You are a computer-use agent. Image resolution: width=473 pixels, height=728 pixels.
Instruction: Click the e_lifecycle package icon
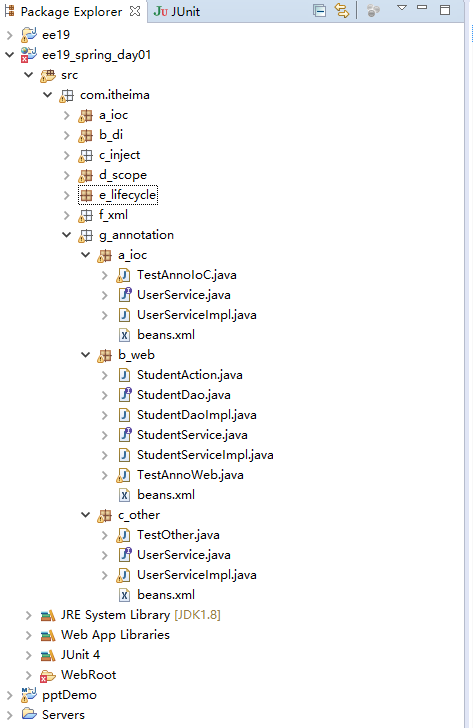point(86,195)
